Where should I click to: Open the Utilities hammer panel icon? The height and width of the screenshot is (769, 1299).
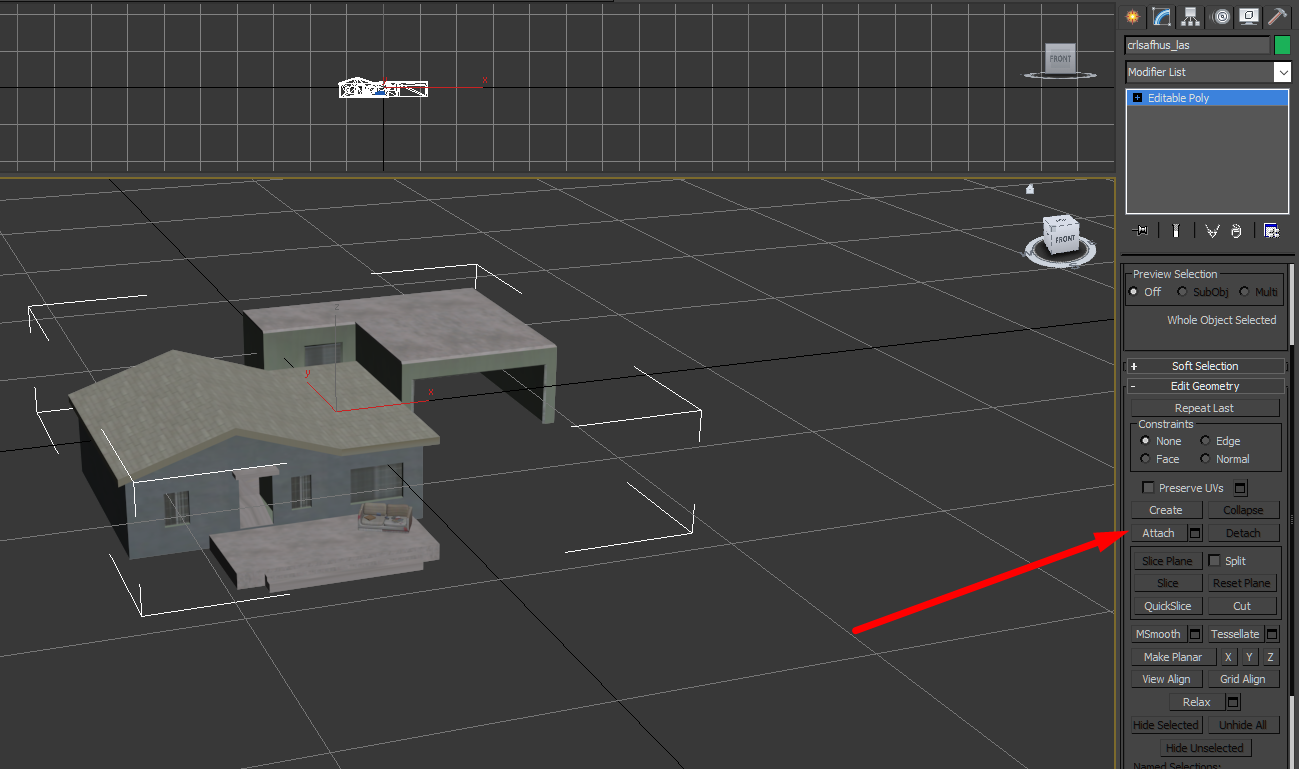(1278, 17)
